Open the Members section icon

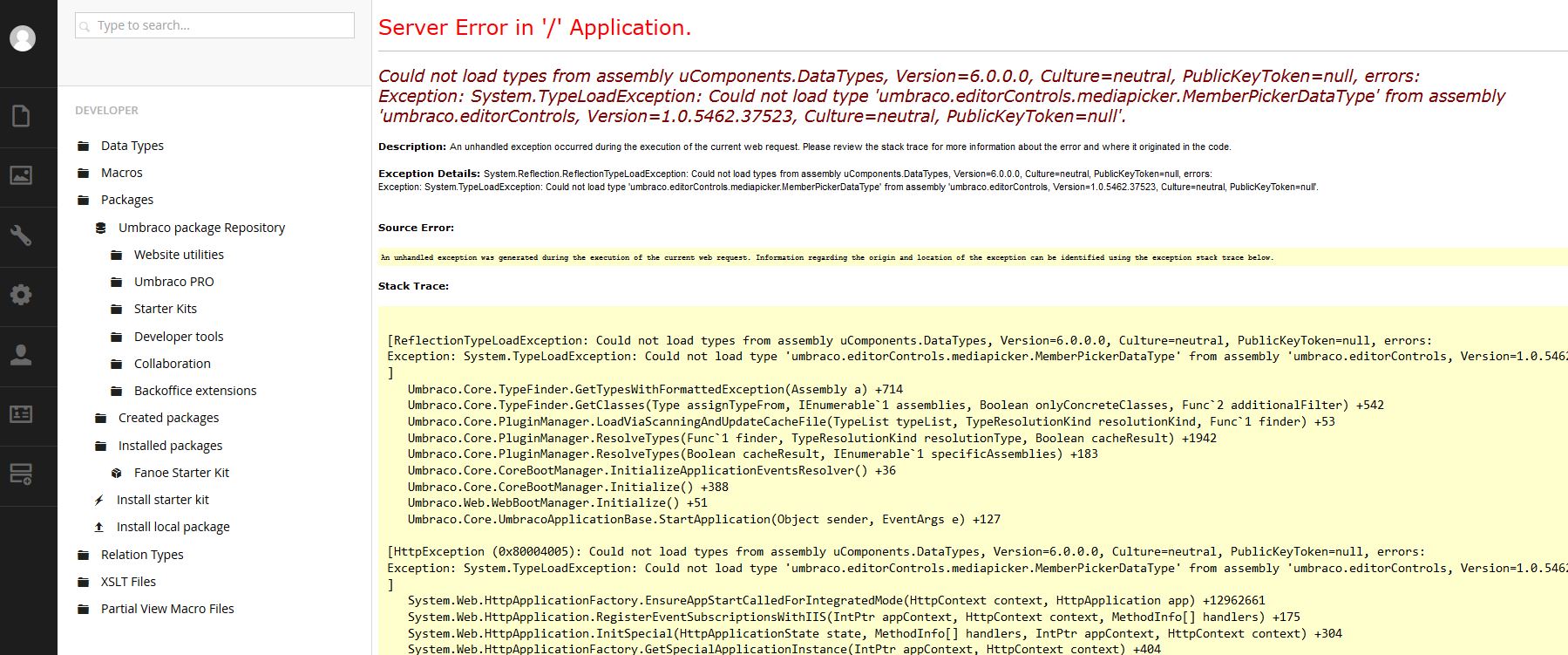21,414
